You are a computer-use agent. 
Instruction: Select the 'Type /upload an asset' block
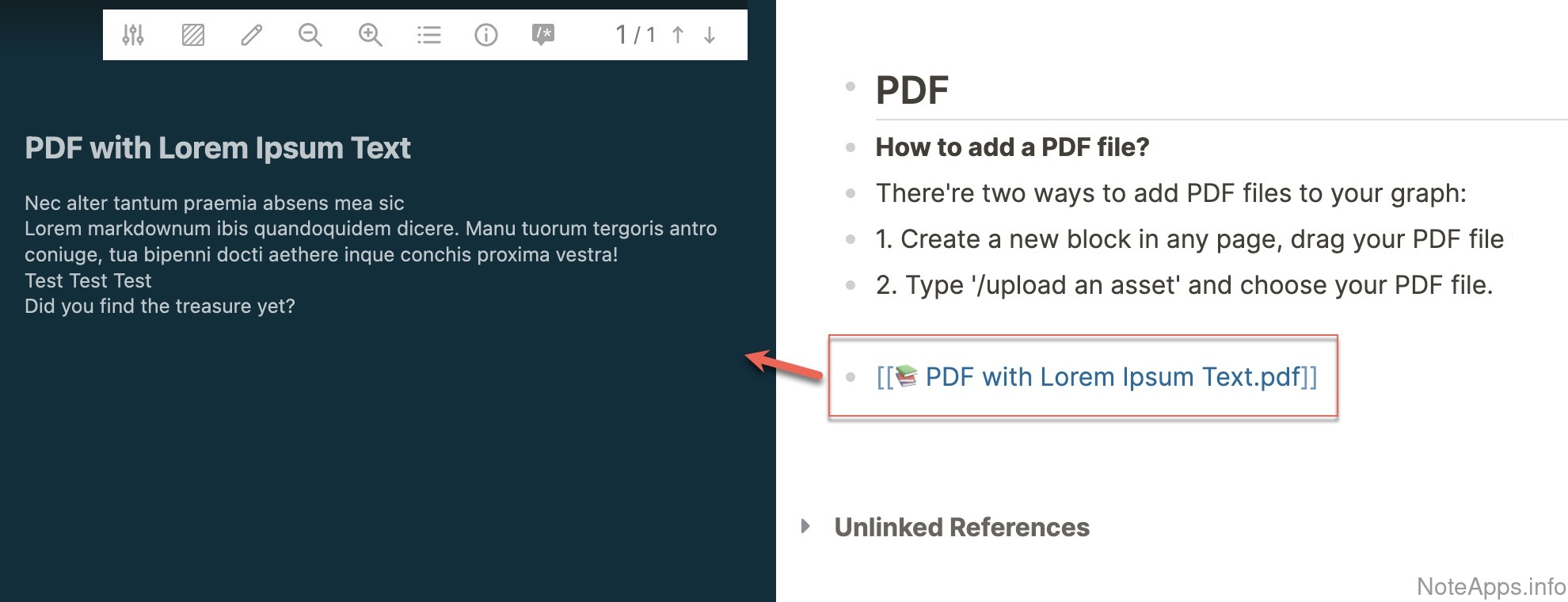coord(1184,285)
